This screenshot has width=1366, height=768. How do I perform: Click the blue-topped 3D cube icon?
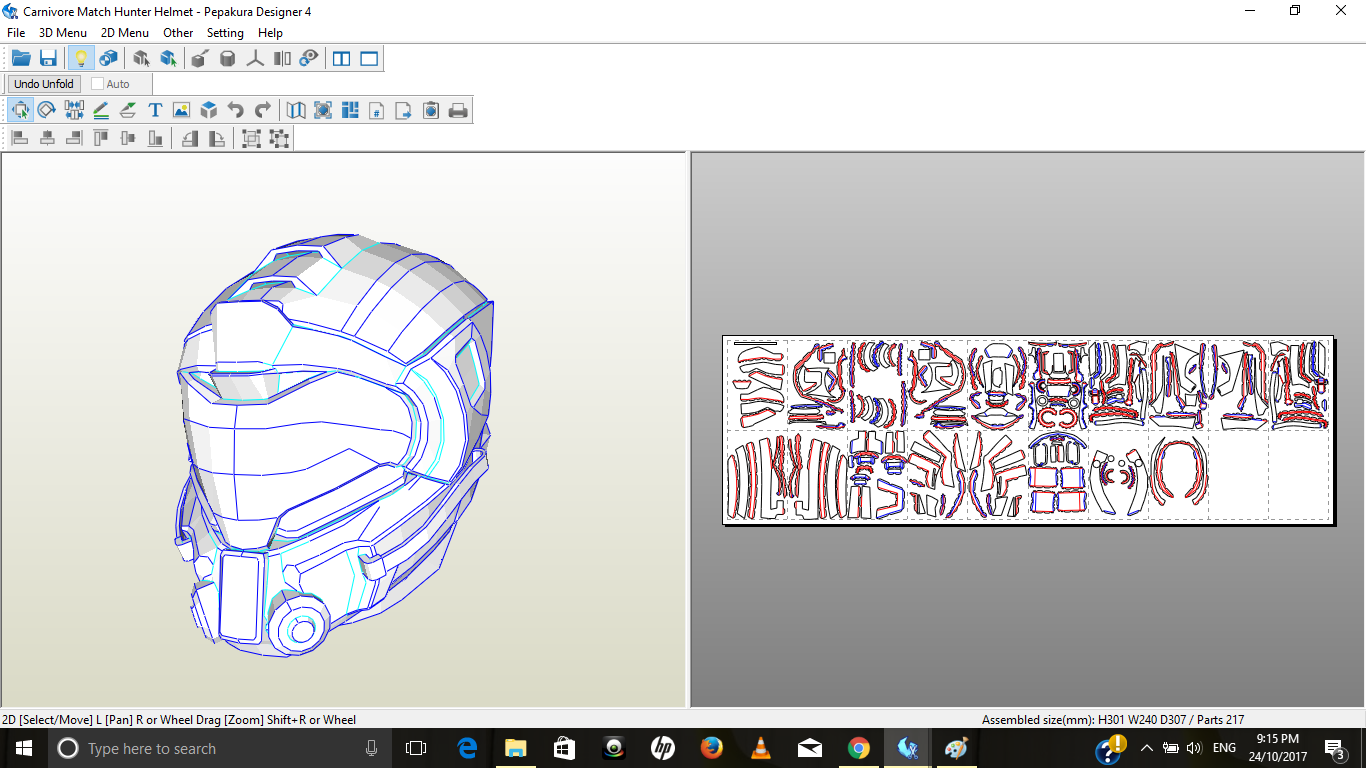click(208, 110)
